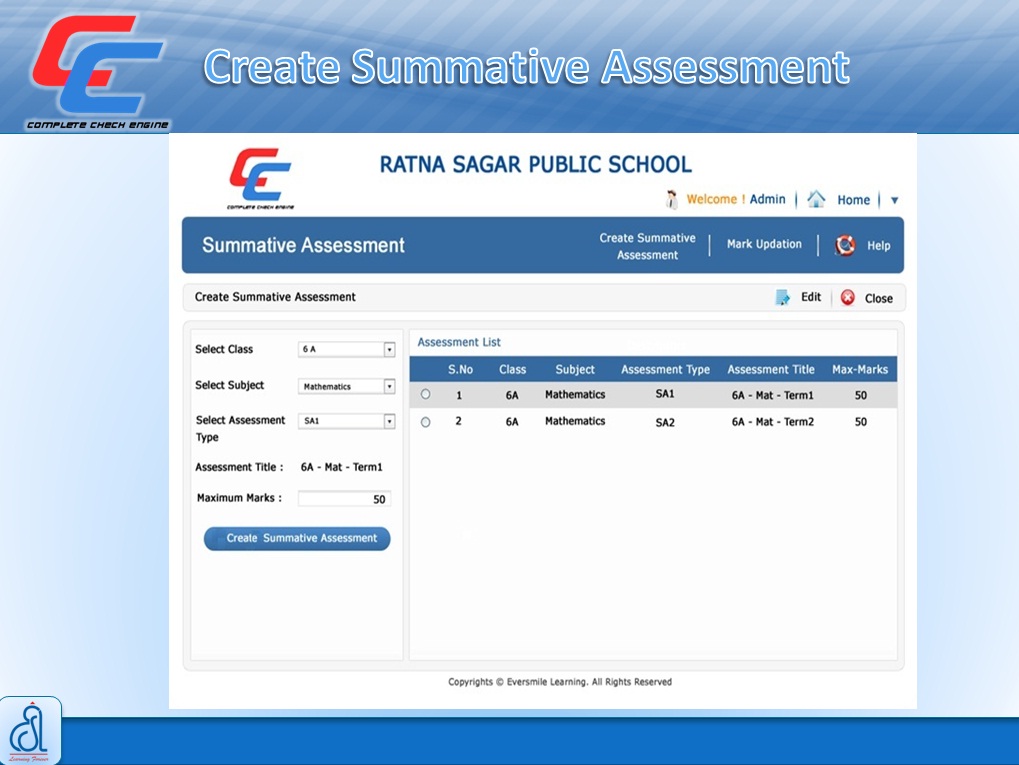The width and height of the screenshot is (1019, 765).
Task: Click the Subject column header
Action: 575,369
